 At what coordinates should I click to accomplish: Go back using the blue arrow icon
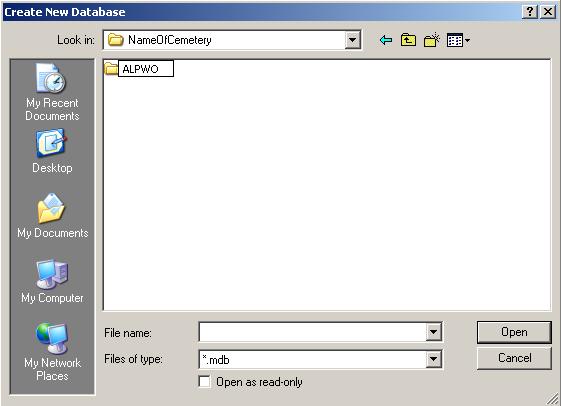[x=386, y=40]
